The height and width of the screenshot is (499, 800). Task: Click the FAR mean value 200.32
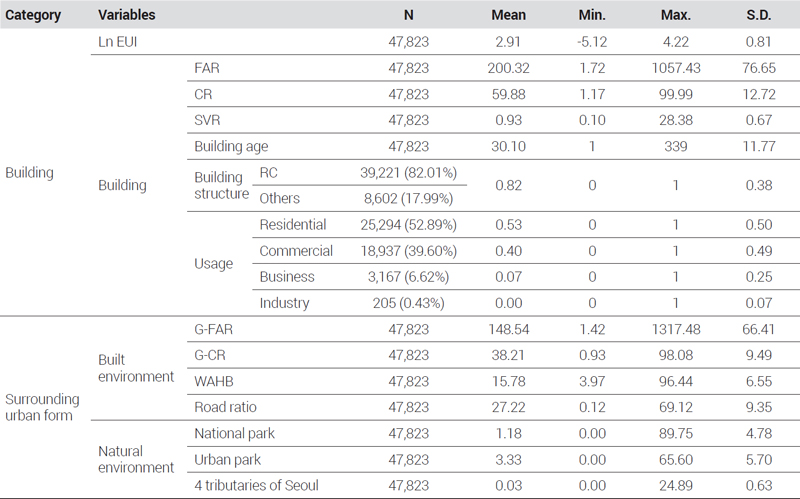(508, 68)
